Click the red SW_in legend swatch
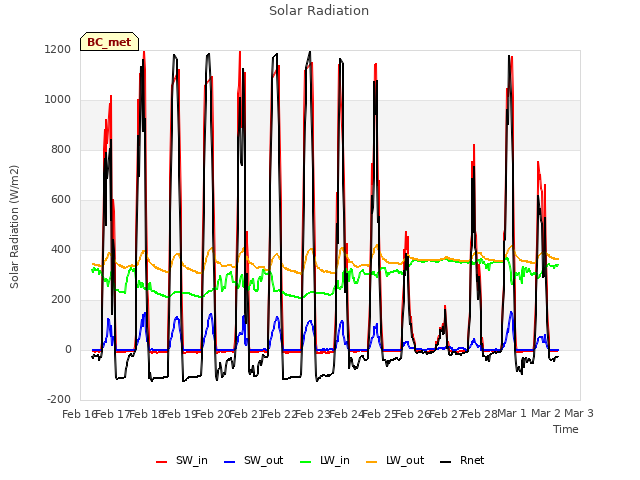 tap(162, 462)
